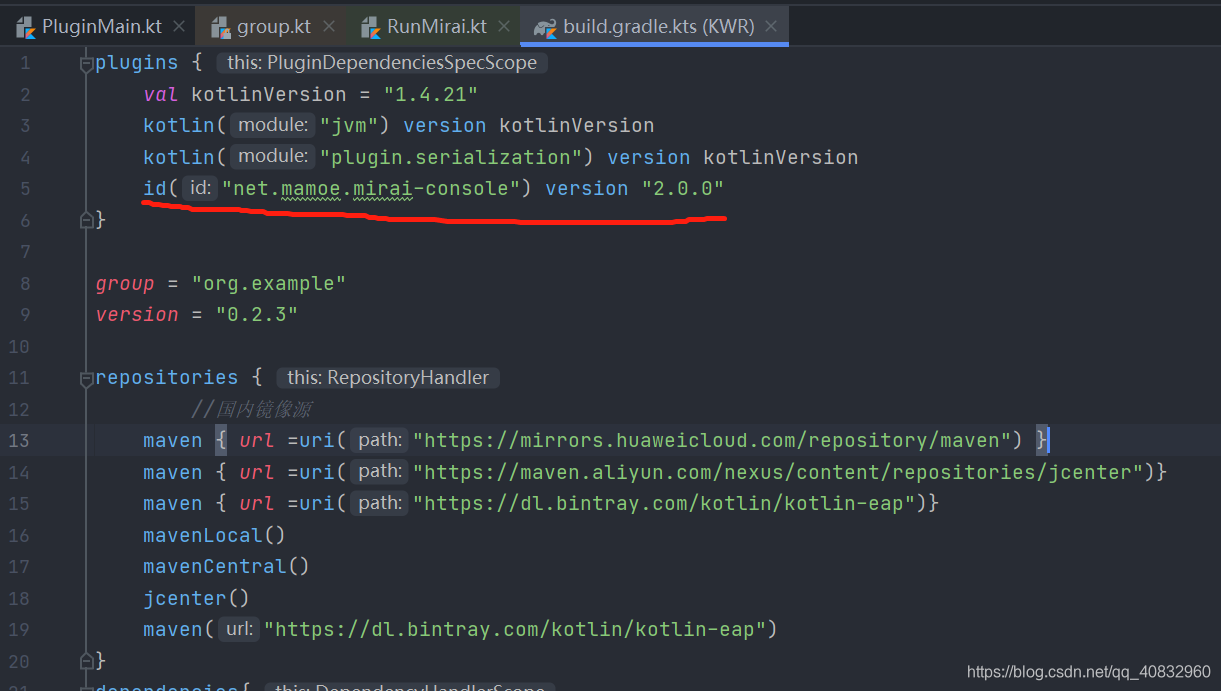Click the 国内镜像源 comment line
The width and height of the screenshot is (1221, 691).
[x=252, y=409]
